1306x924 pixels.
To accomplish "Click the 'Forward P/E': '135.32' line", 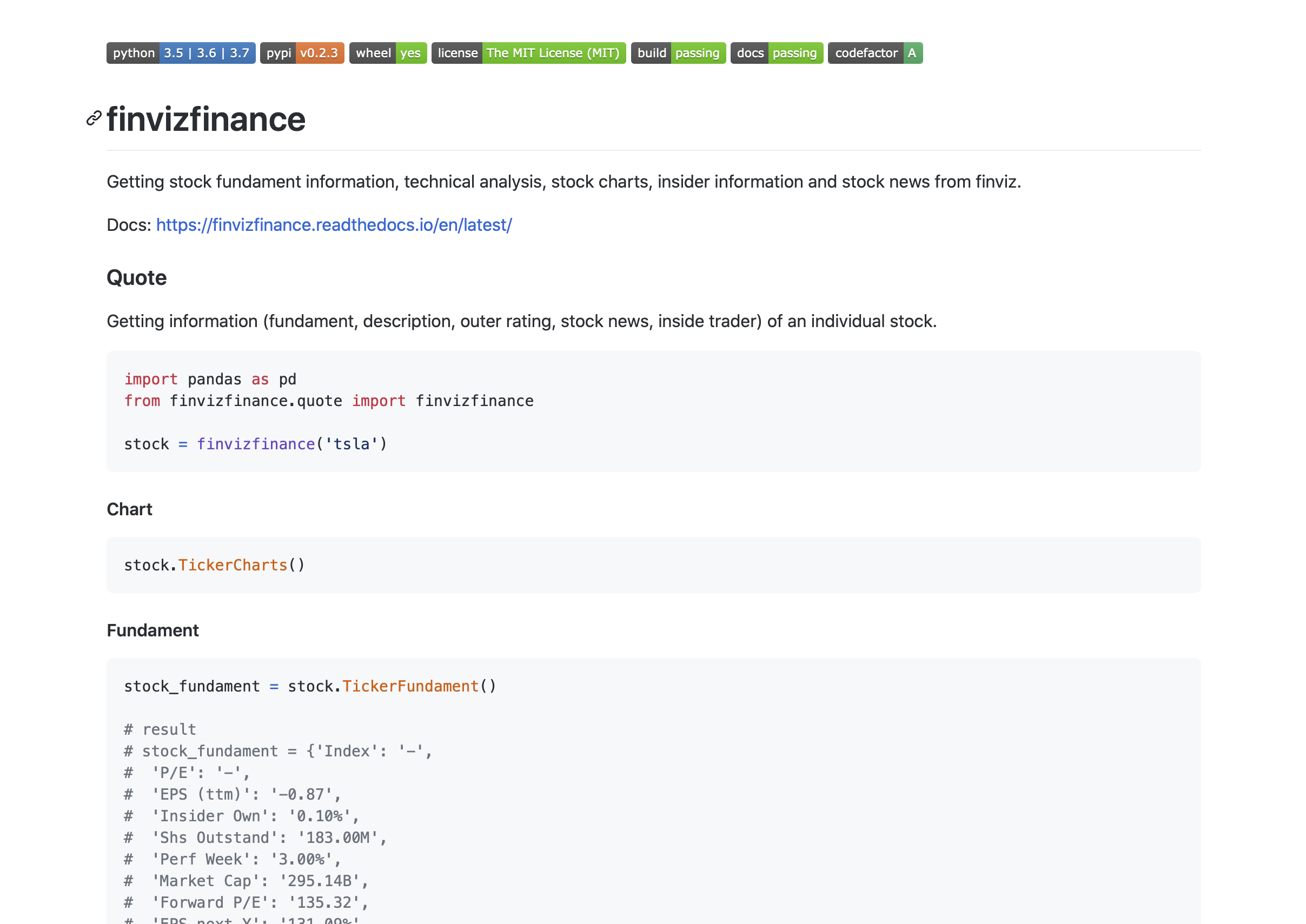I will 247,903.
